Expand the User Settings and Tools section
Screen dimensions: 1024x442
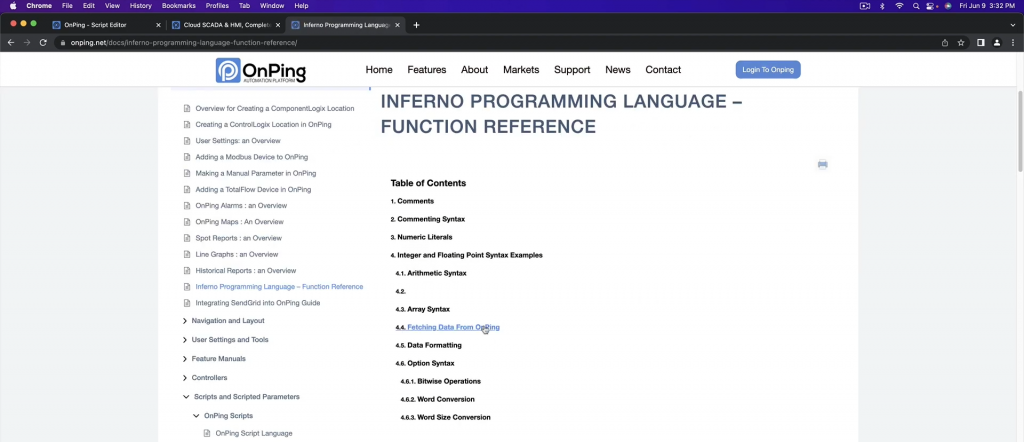coord(185,339)
